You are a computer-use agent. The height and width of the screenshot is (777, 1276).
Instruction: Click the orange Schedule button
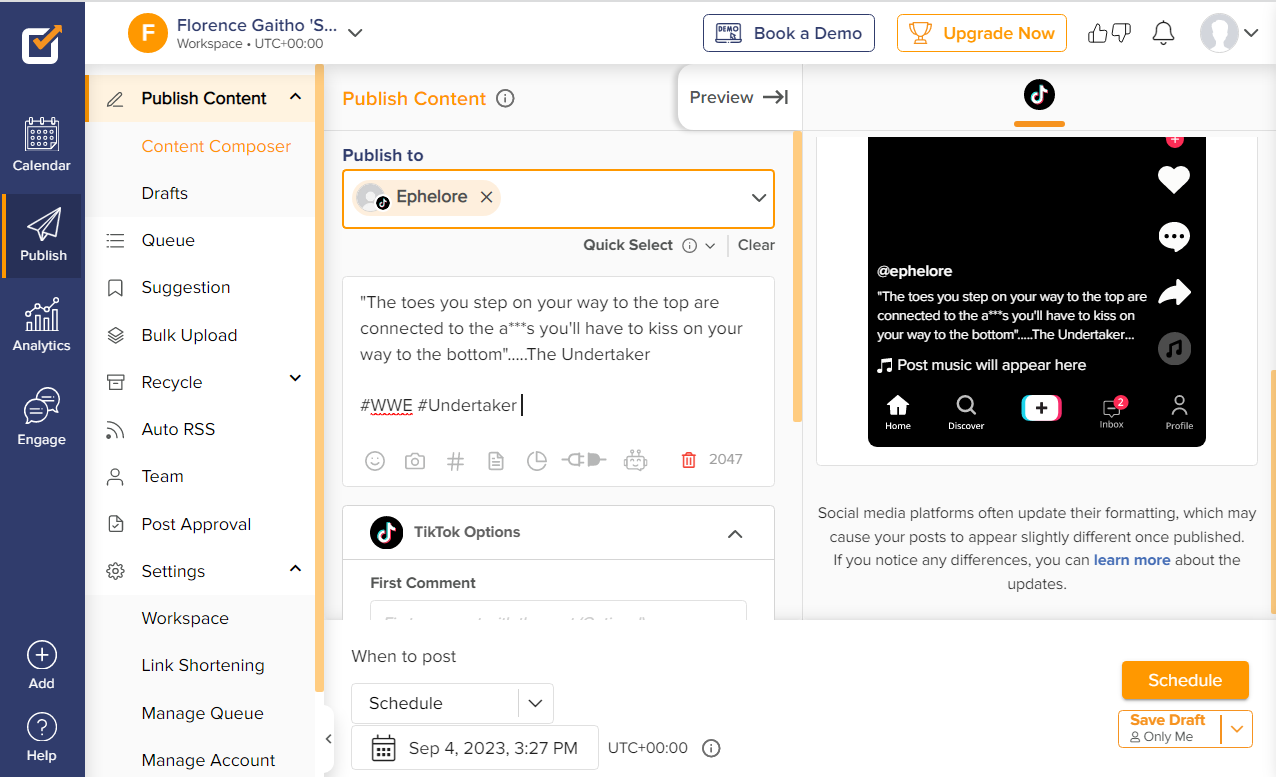[x=1185, y=680]
